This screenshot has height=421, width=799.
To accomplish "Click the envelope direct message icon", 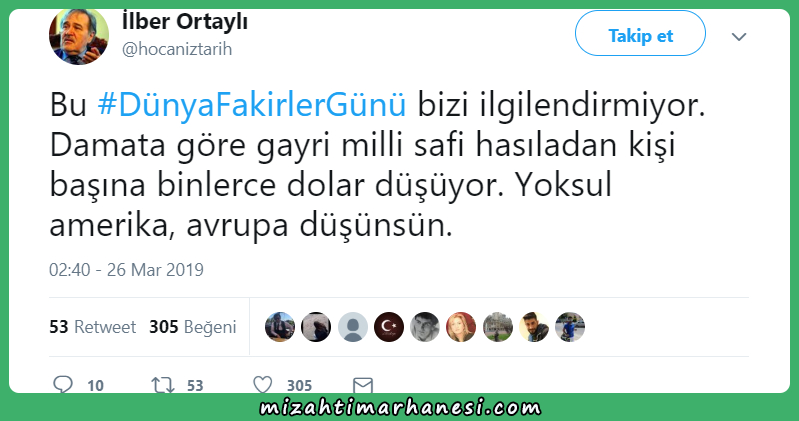I will pyautogui.click(x=363, y=385).
